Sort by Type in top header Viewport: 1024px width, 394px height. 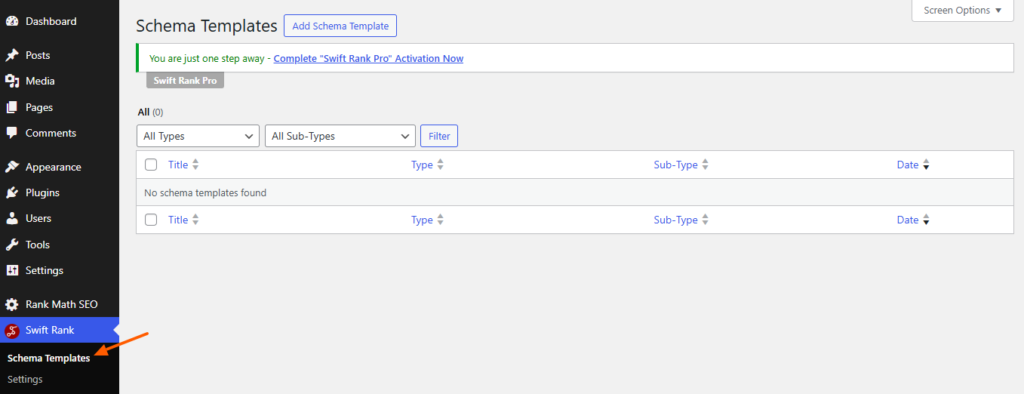click(x=422, y=165)
